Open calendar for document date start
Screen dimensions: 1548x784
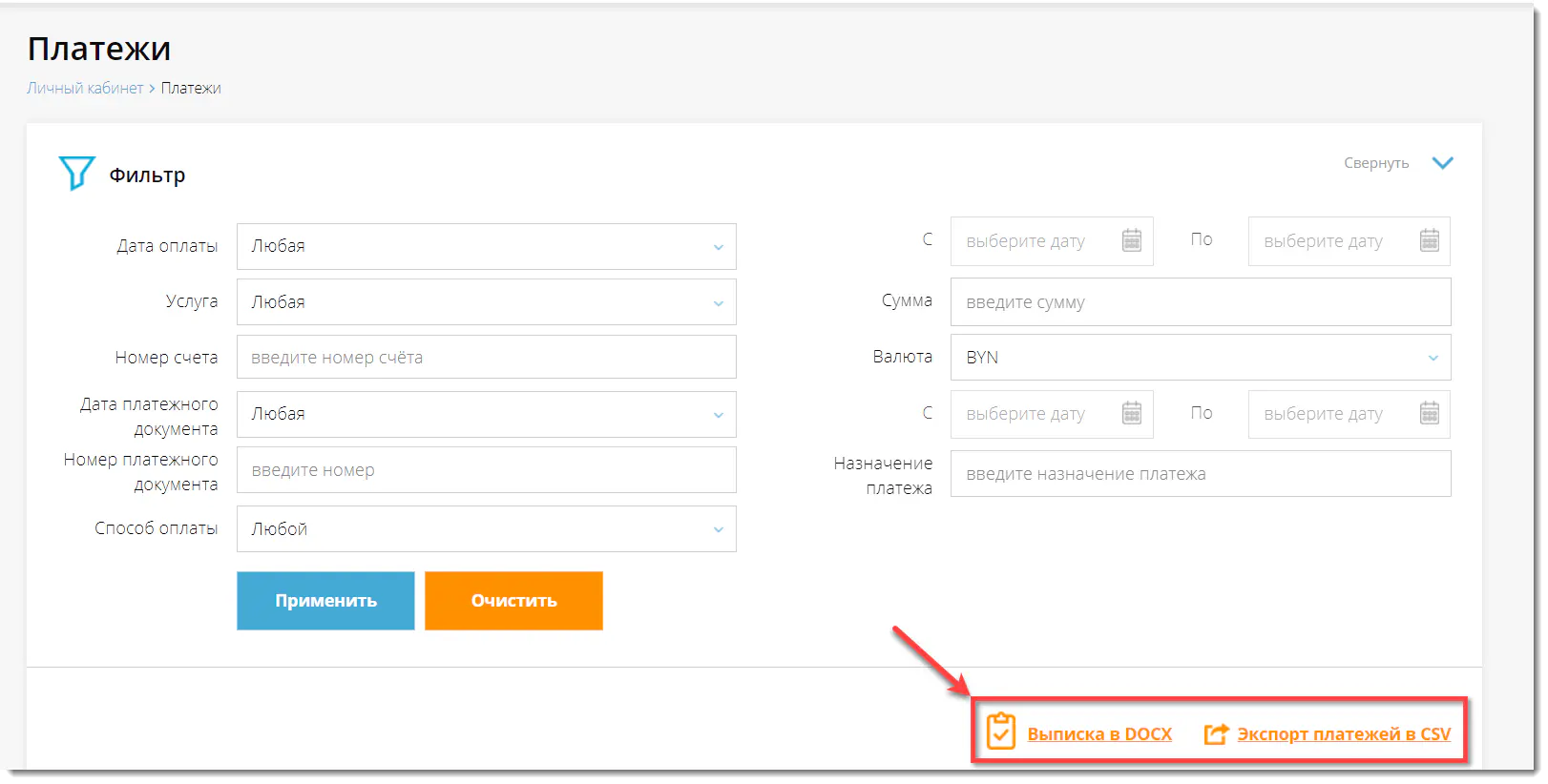1131,413
